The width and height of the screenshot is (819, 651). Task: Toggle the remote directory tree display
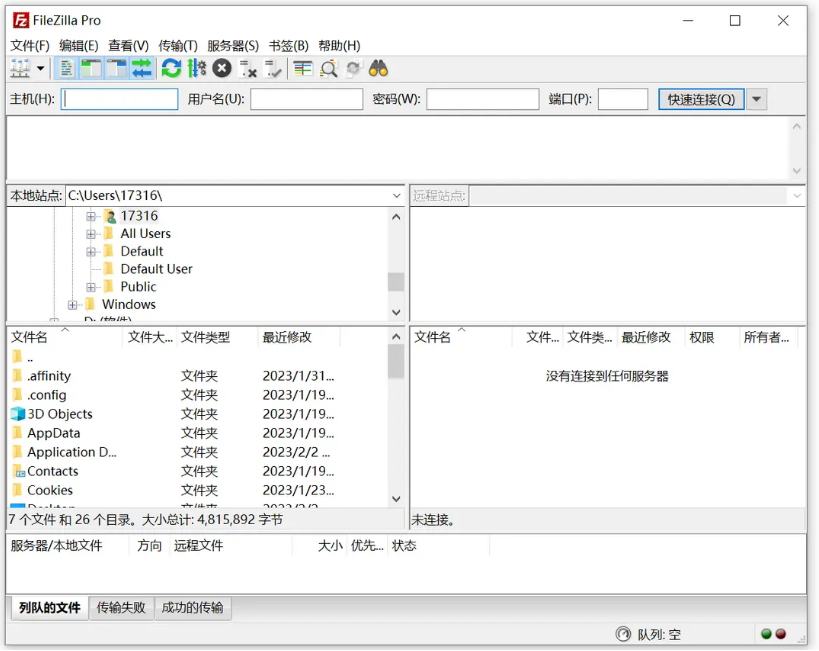tap(116, 68)
